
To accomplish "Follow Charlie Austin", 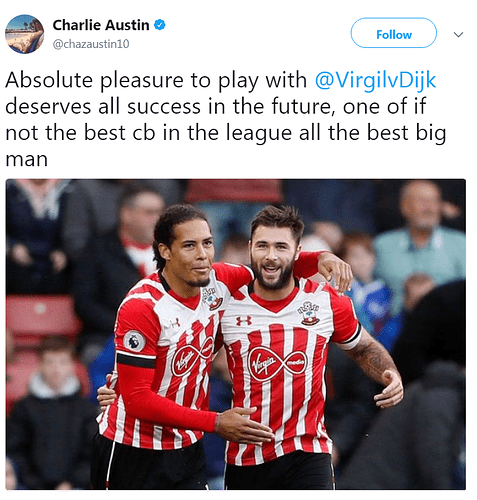I will coord(393,33).
